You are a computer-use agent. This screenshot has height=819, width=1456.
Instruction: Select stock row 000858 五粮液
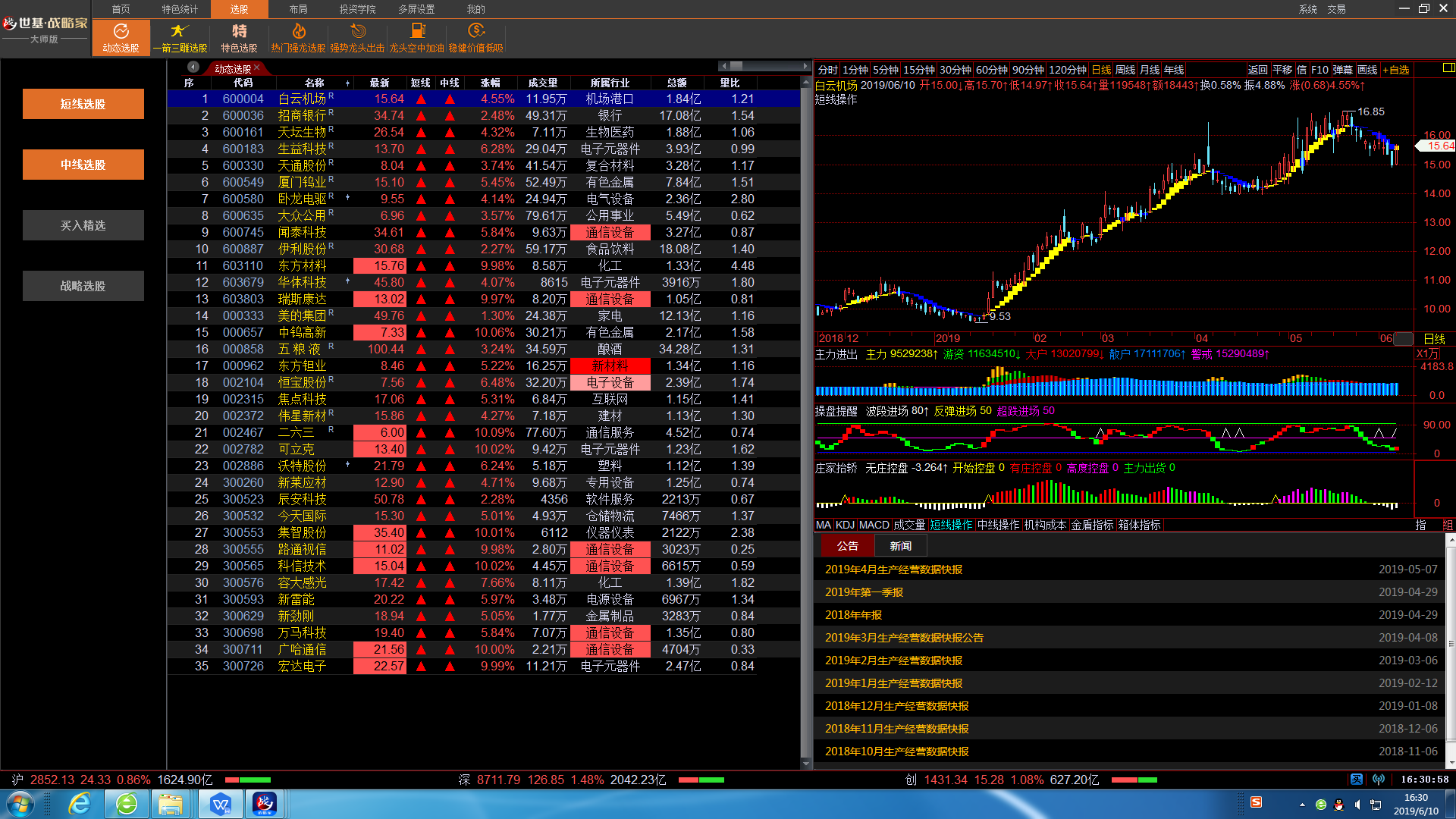[x=484, y=350]
